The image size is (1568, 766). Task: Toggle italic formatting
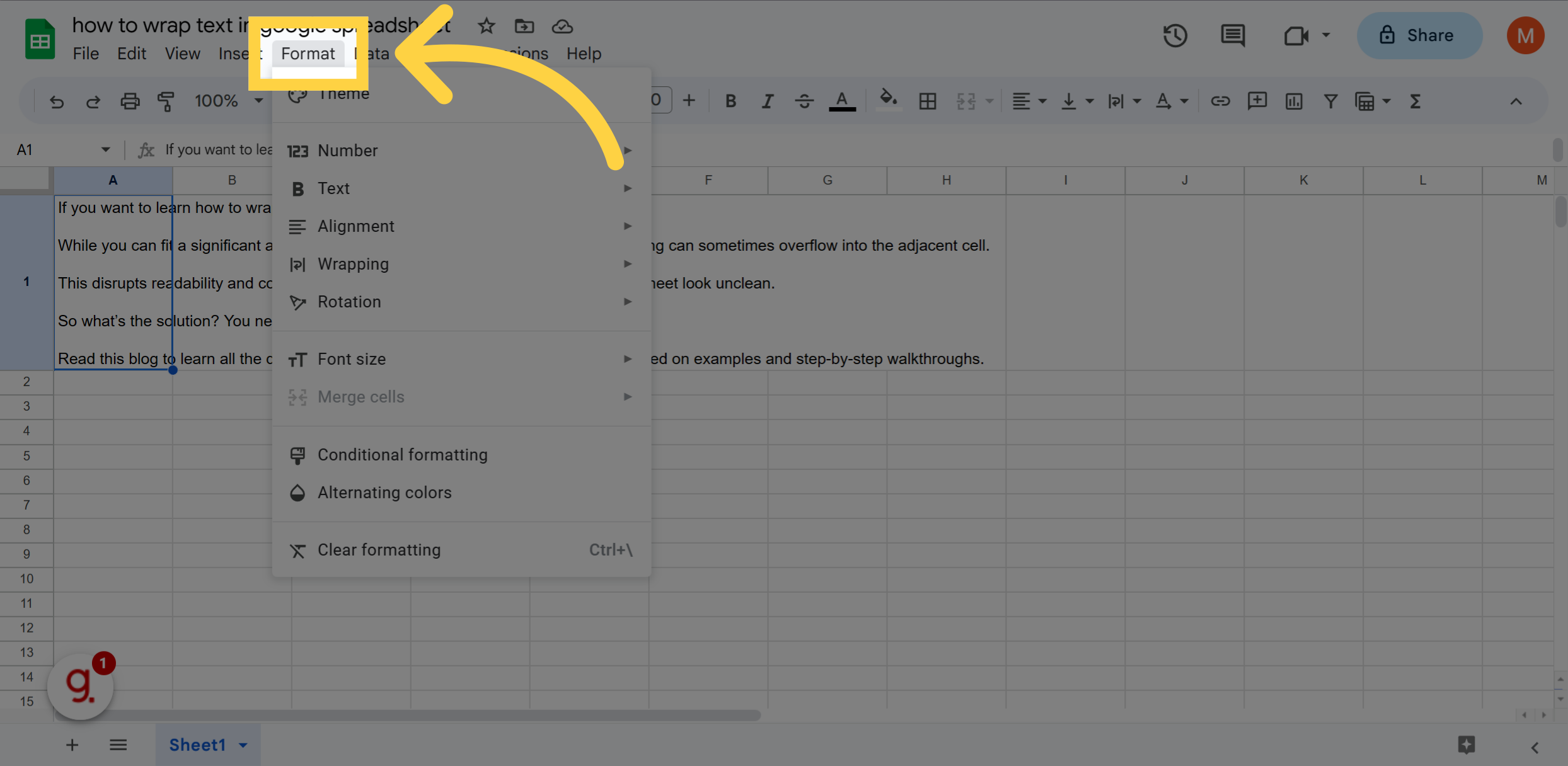[767, 101]
